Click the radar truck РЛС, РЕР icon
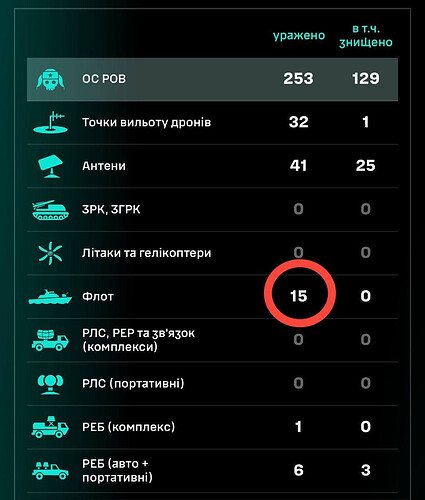425x500 pixels. pos(50,340)
